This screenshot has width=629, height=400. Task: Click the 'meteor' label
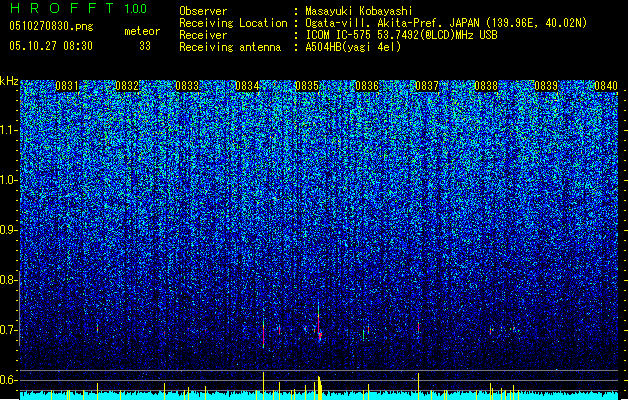[x=142, y=31]
